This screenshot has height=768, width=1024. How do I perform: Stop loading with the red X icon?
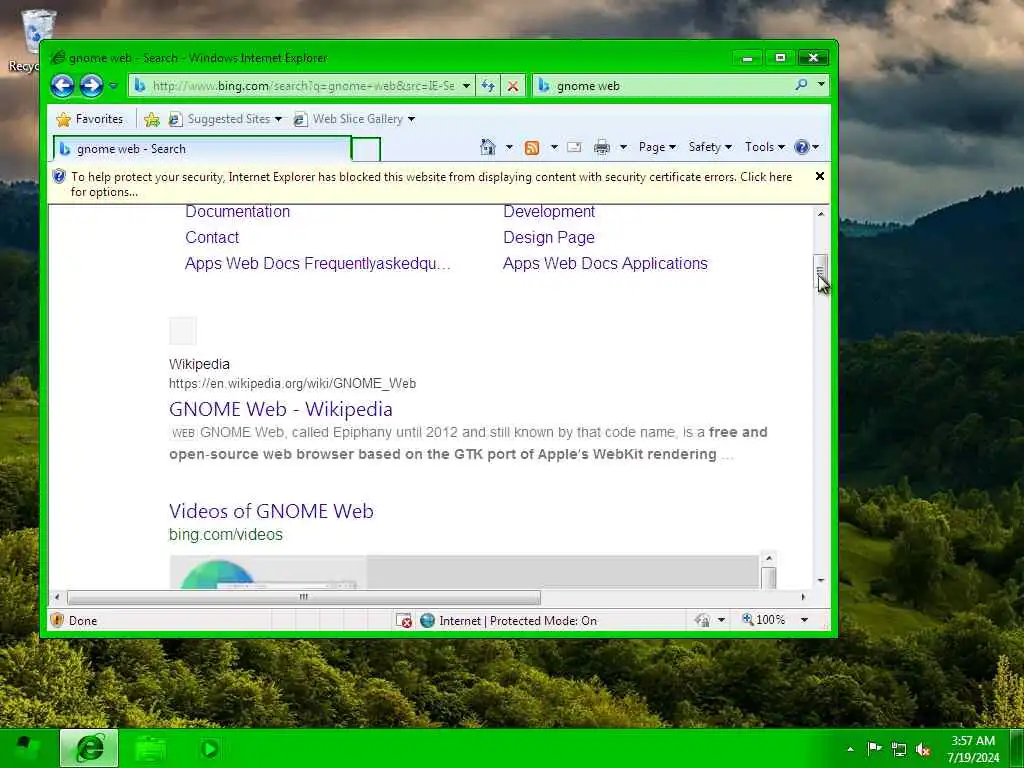point(513,86)
